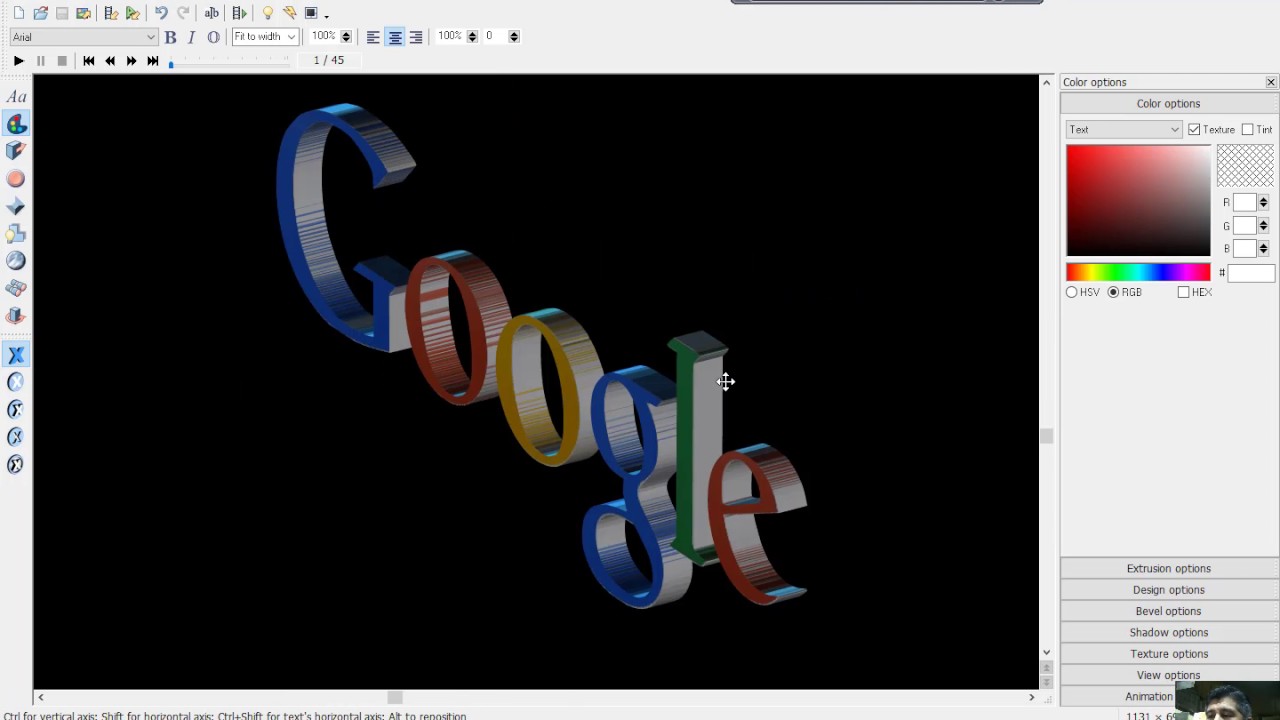This screenshot has width=1280, height=720.
Task: Click the stepper beside value 0
Action: [x=514, y=37]
